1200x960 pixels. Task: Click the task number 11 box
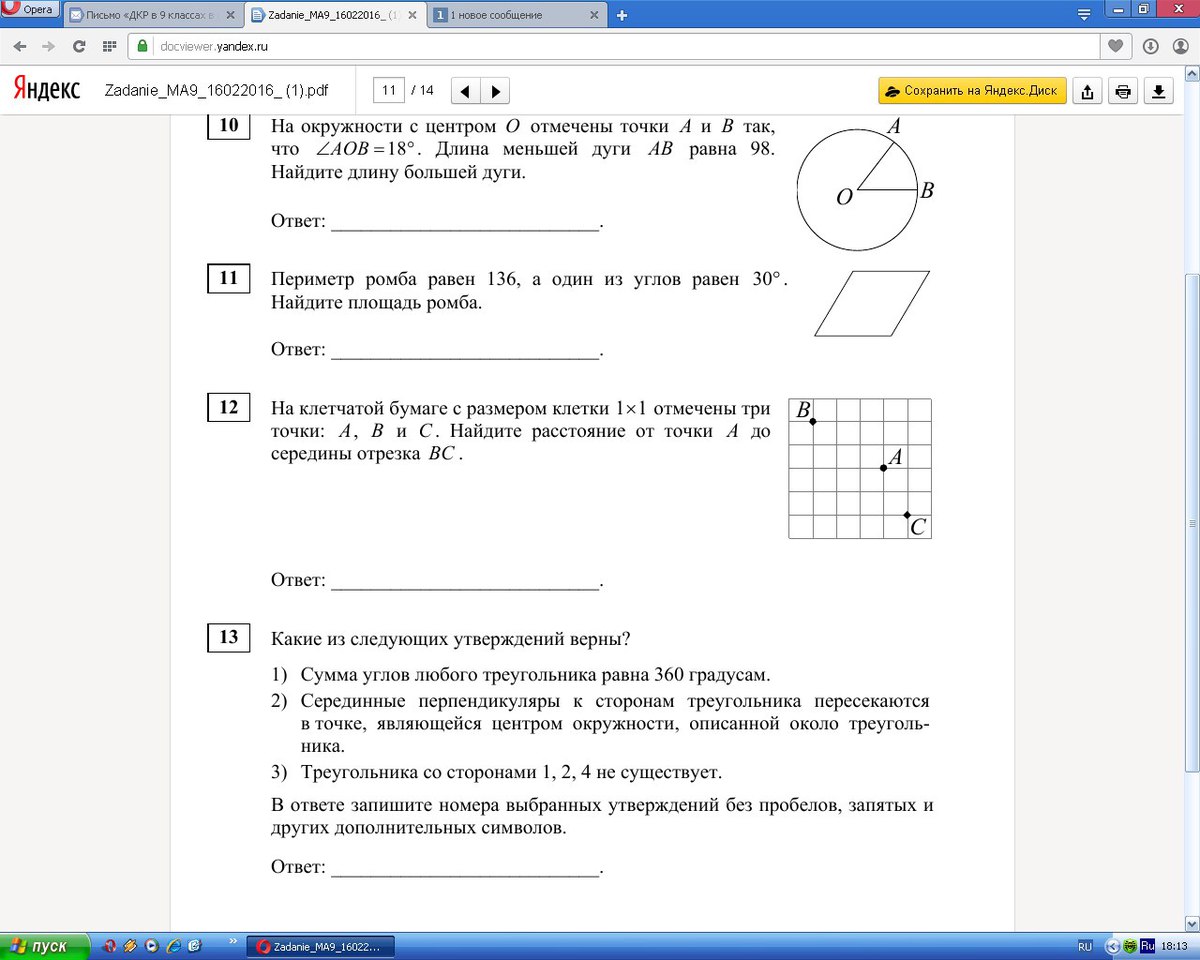(x=229, y=279)
